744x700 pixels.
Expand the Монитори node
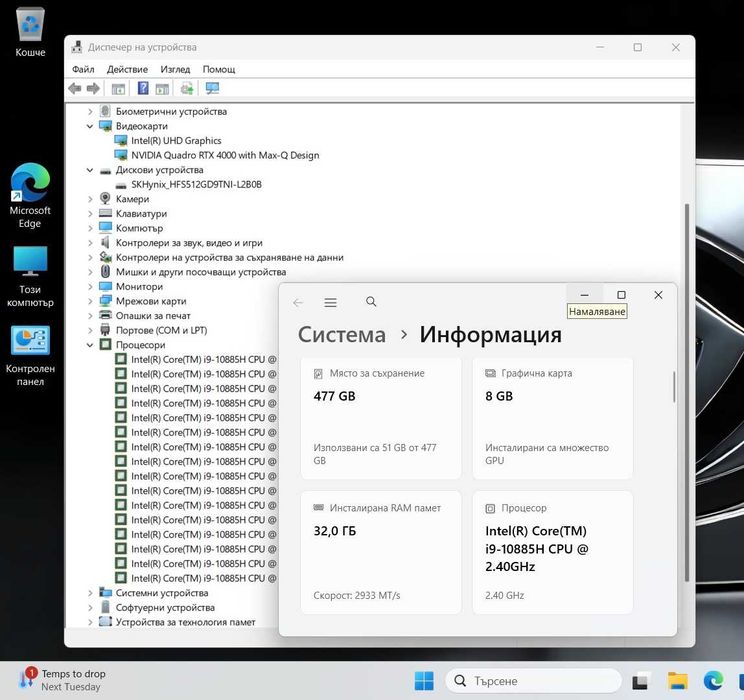(x=90, y=287)
